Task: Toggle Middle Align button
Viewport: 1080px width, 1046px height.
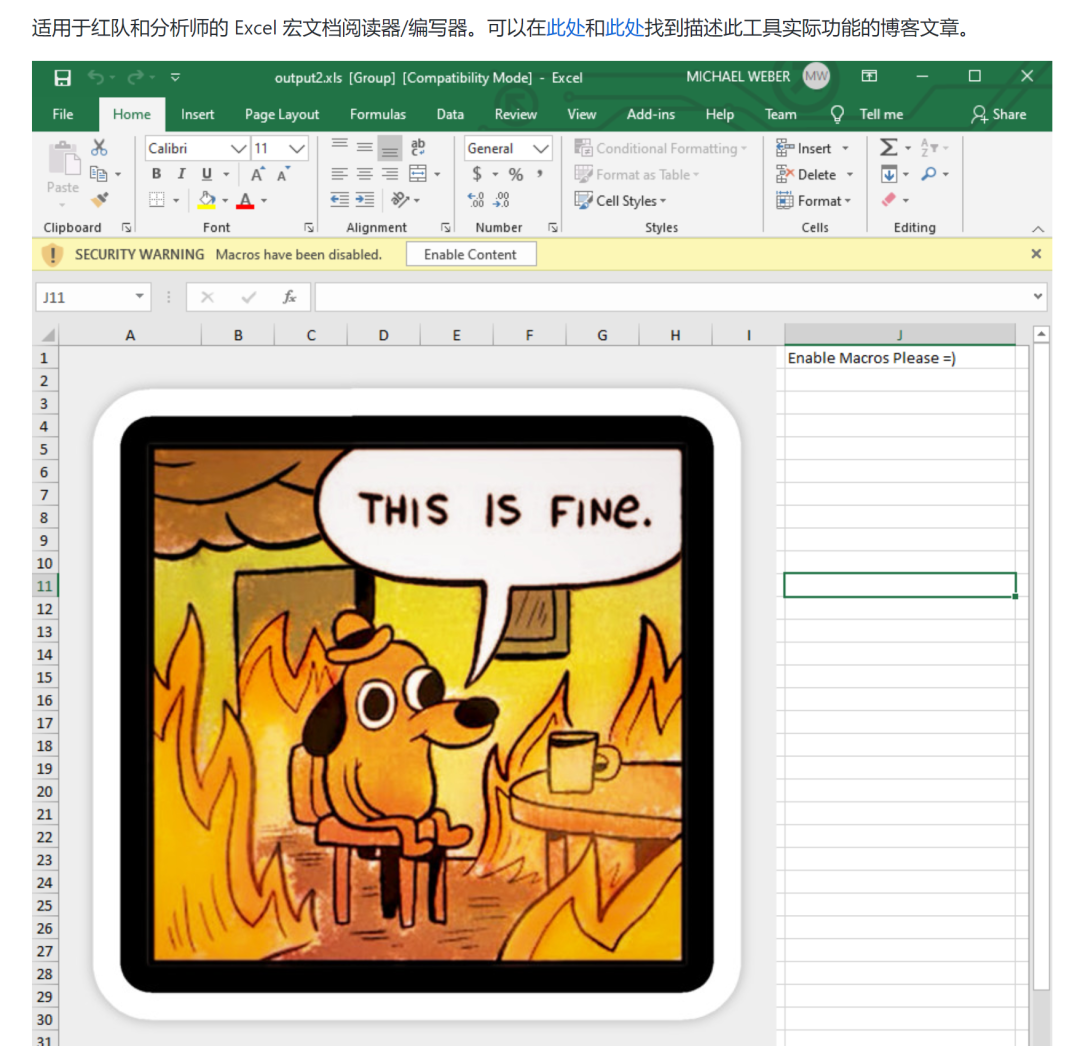Action: pos(364,146)
